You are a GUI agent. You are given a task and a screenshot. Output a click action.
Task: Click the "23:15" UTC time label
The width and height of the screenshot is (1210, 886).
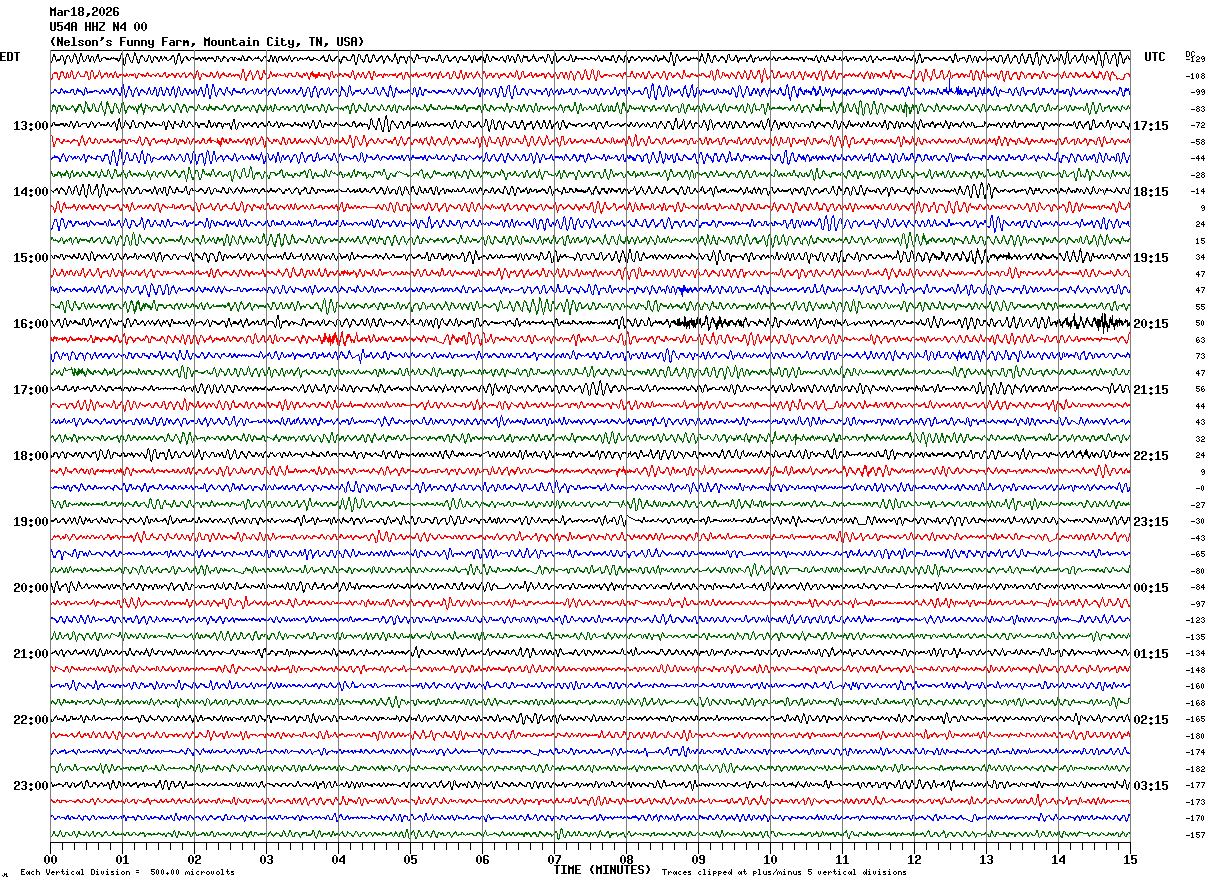point(1151,522)
